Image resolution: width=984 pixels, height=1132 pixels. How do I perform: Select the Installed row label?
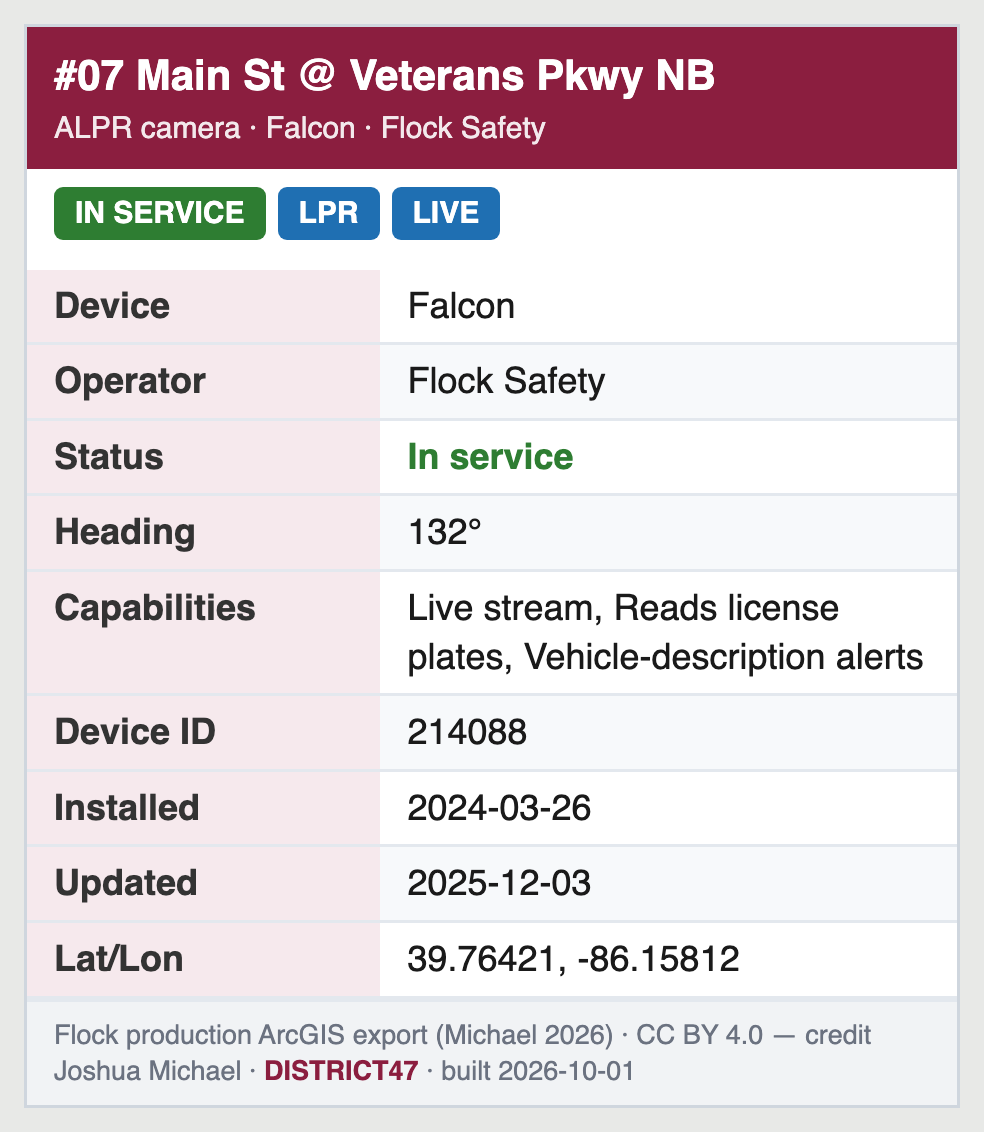click(204, 808)
